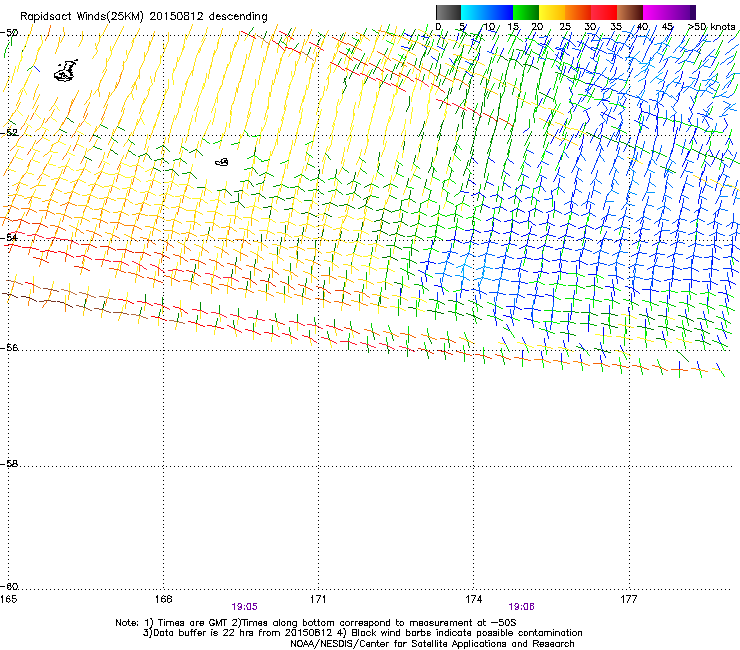Viewport: 740px width, 650px height.
Task: Click the yellow 20-25 knots color swatch
Action: pyautogui.click(x=552, y=12)
